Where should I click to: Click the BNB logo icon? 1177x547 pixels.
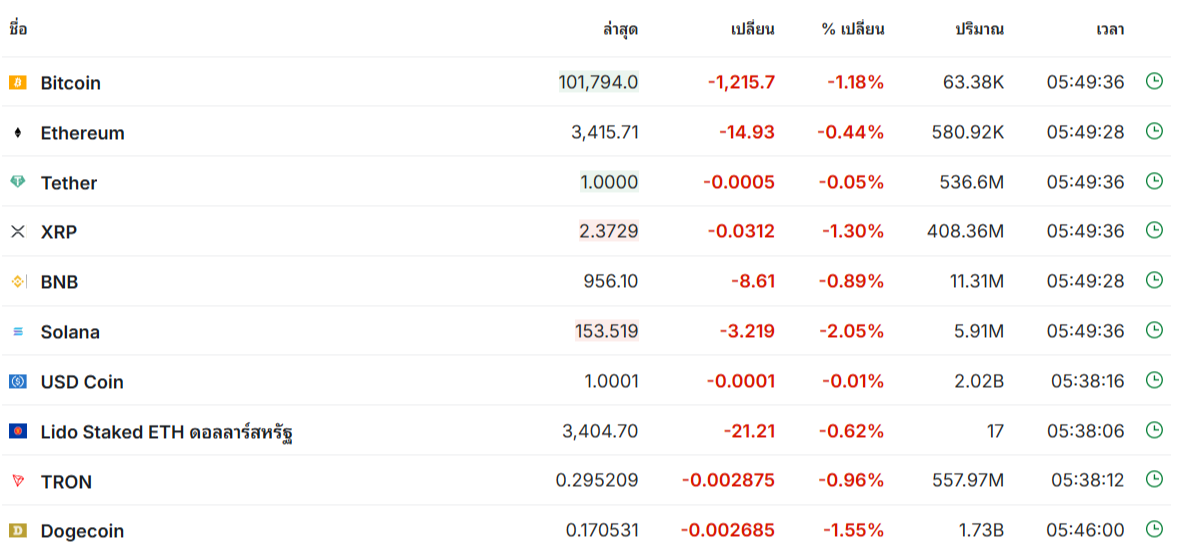coord(18,282)
